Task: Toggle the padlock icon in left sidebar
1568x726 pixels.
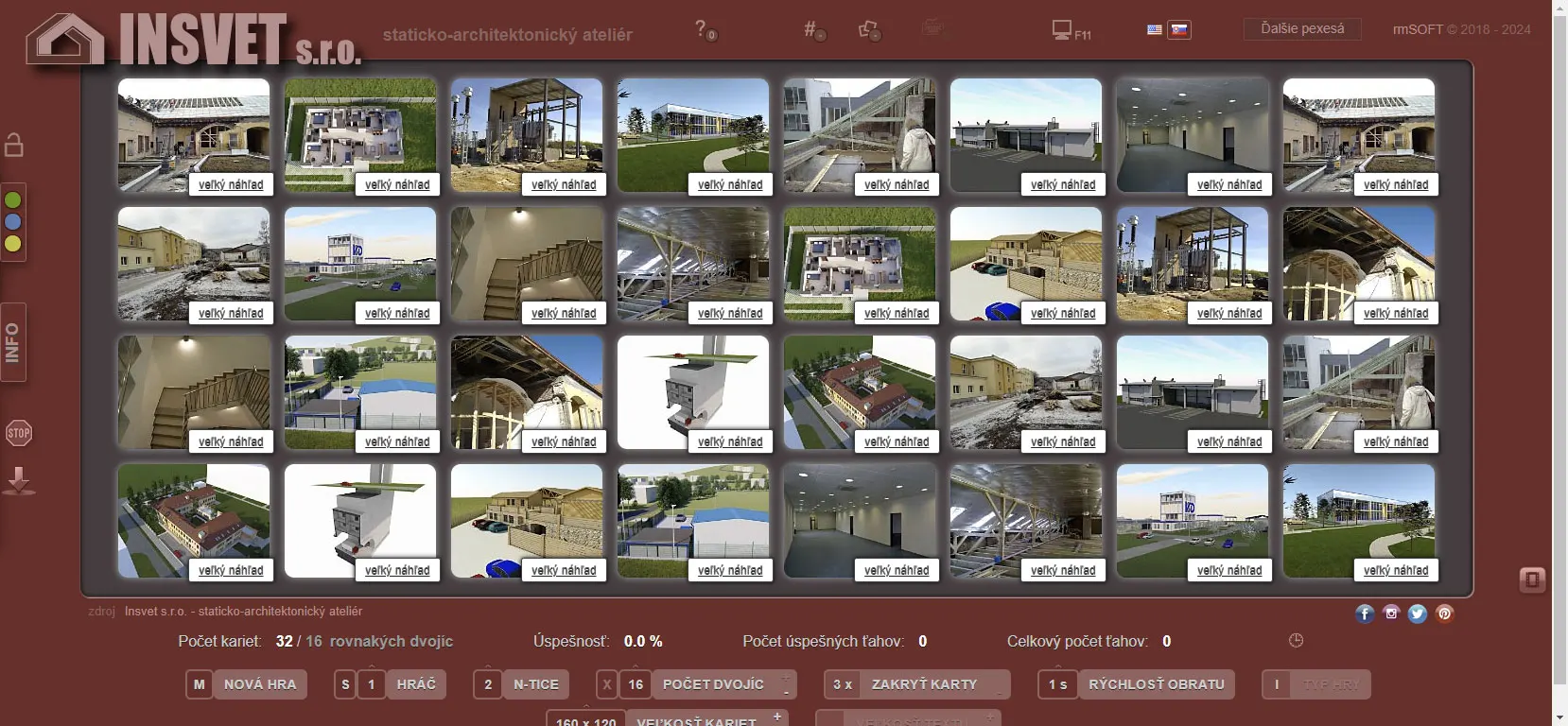Action: coord(14,145)
